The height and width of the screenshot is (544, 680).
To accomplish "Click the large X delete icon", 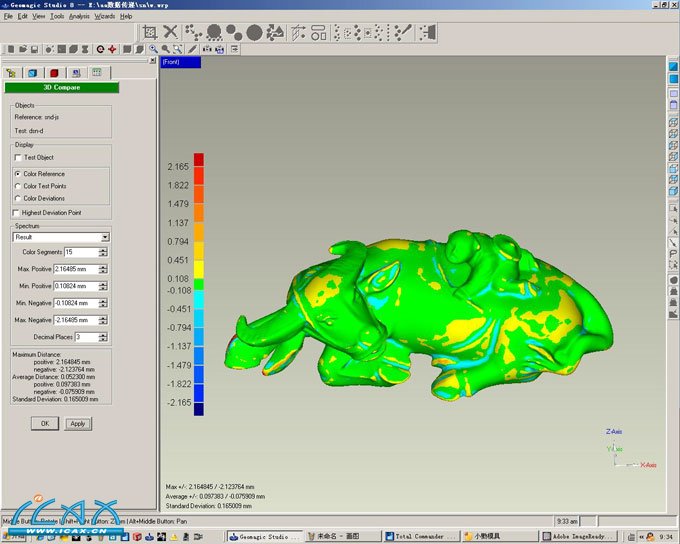I will pos(171,33).
